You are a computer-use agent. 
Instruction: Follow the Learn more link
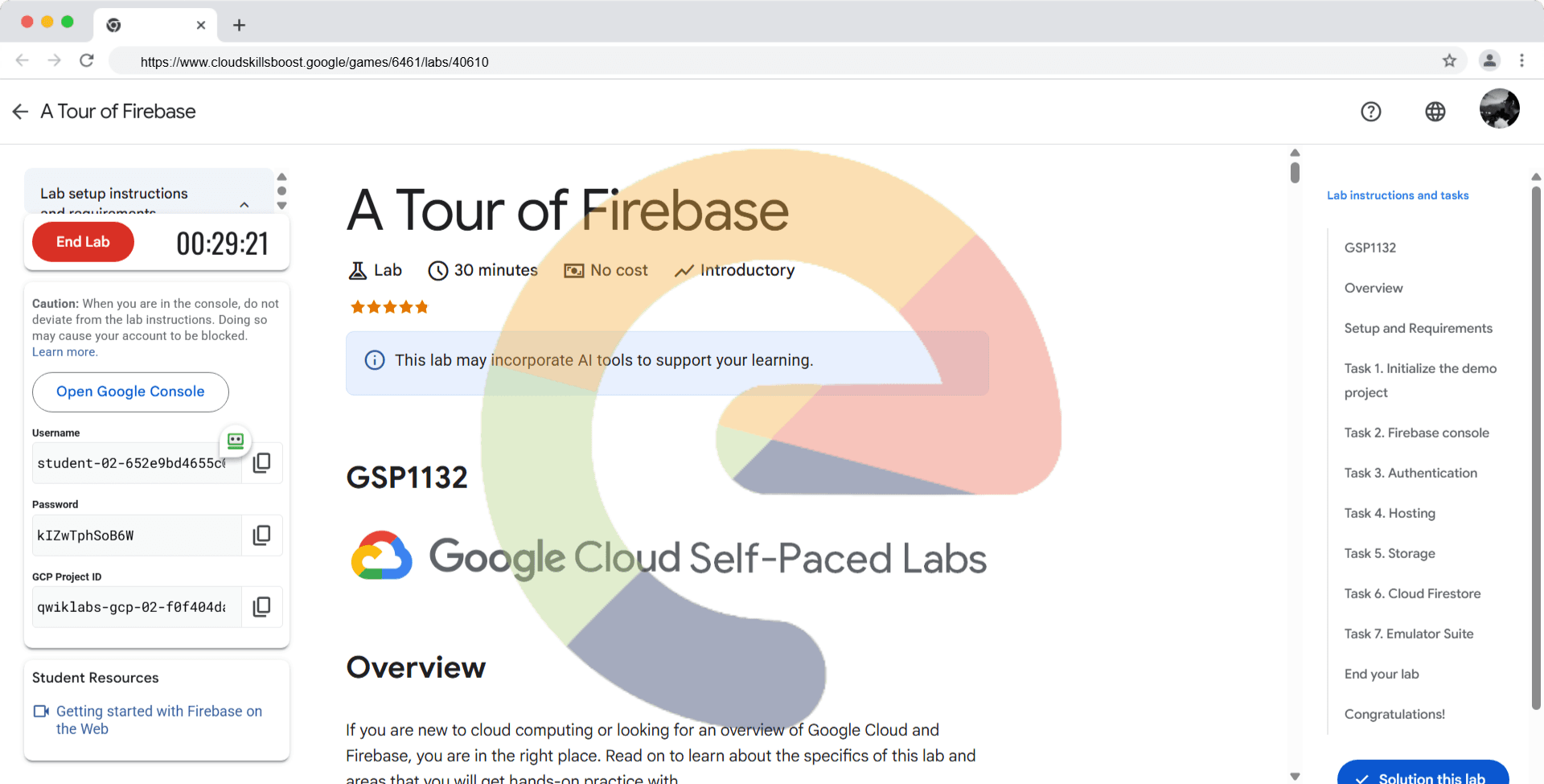pyautogui.click(x=64, y=352)
